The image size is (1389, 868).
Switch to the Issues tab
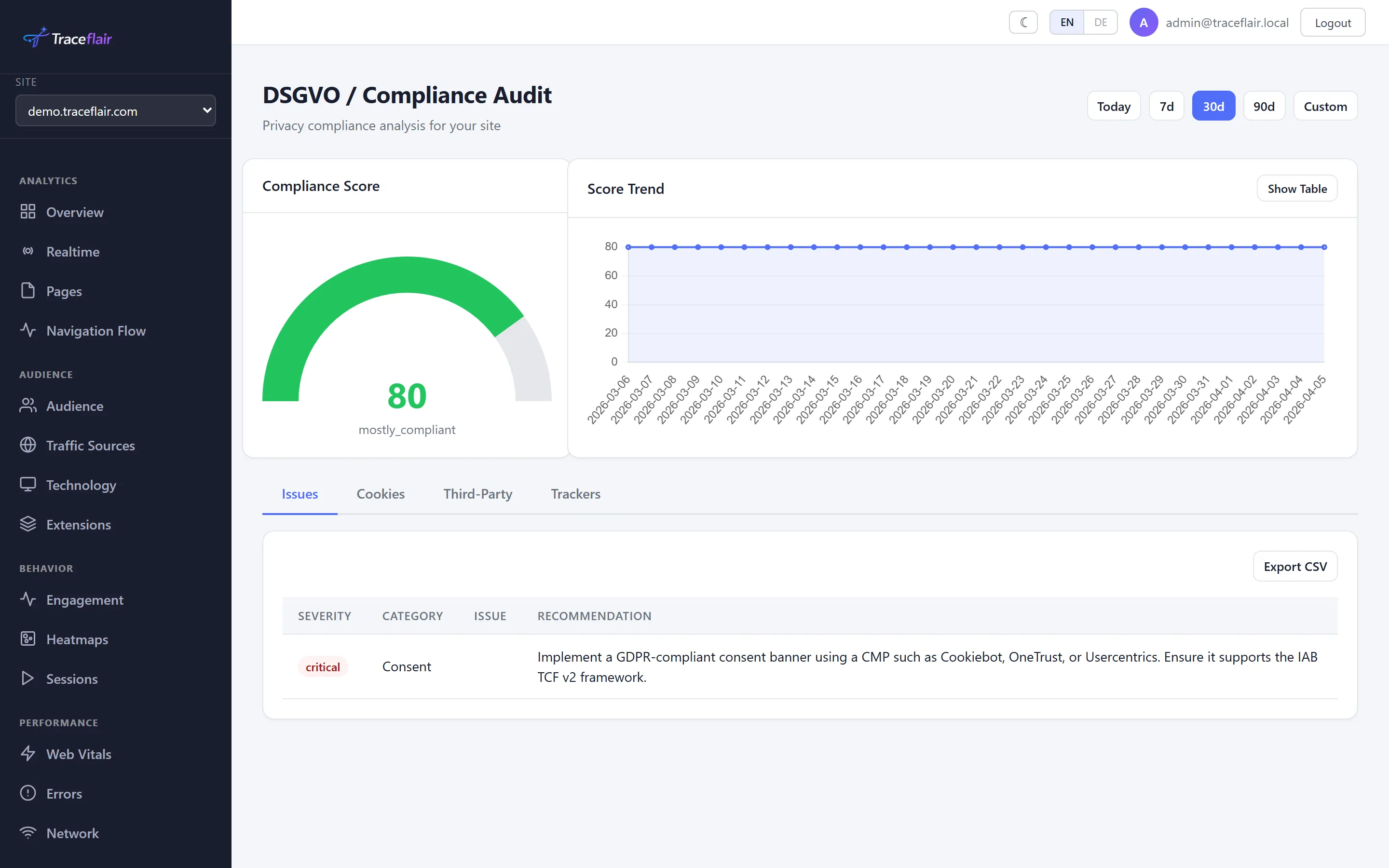pyautogui.click(x=300, y=494)
